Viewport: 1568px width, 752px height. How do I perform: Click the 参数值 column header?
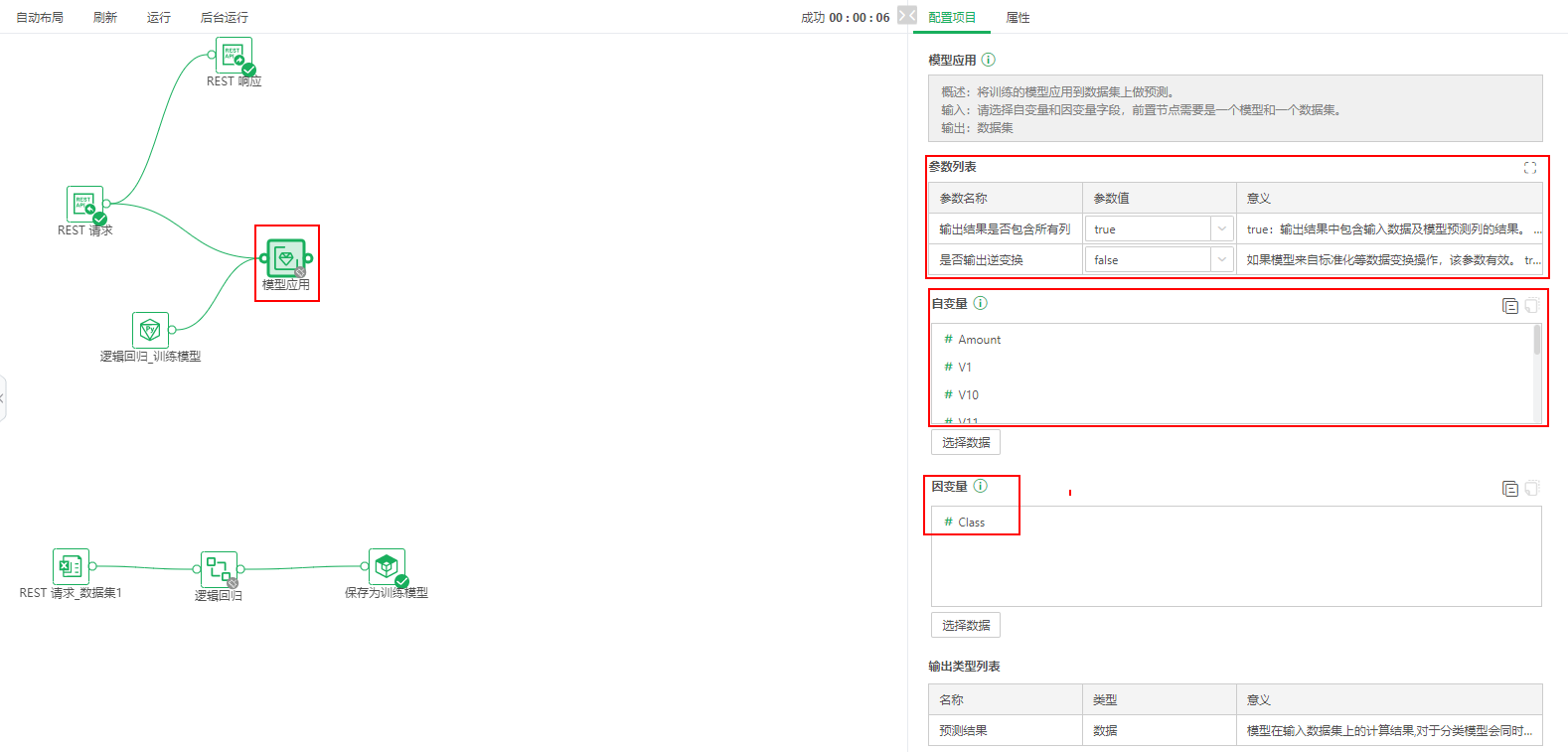pos(1159,198)
